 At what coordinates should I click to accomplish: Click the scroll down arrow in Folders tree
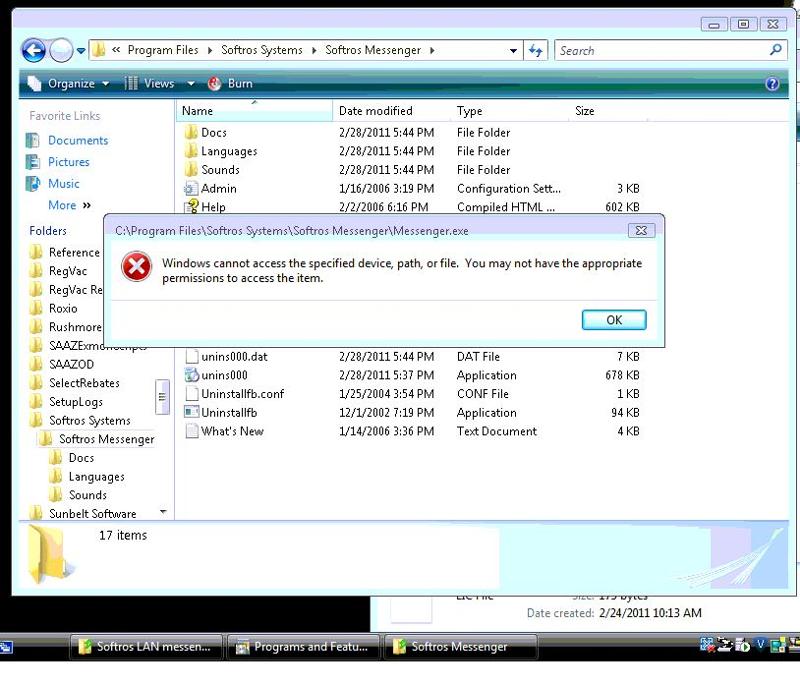click(163, 511)
